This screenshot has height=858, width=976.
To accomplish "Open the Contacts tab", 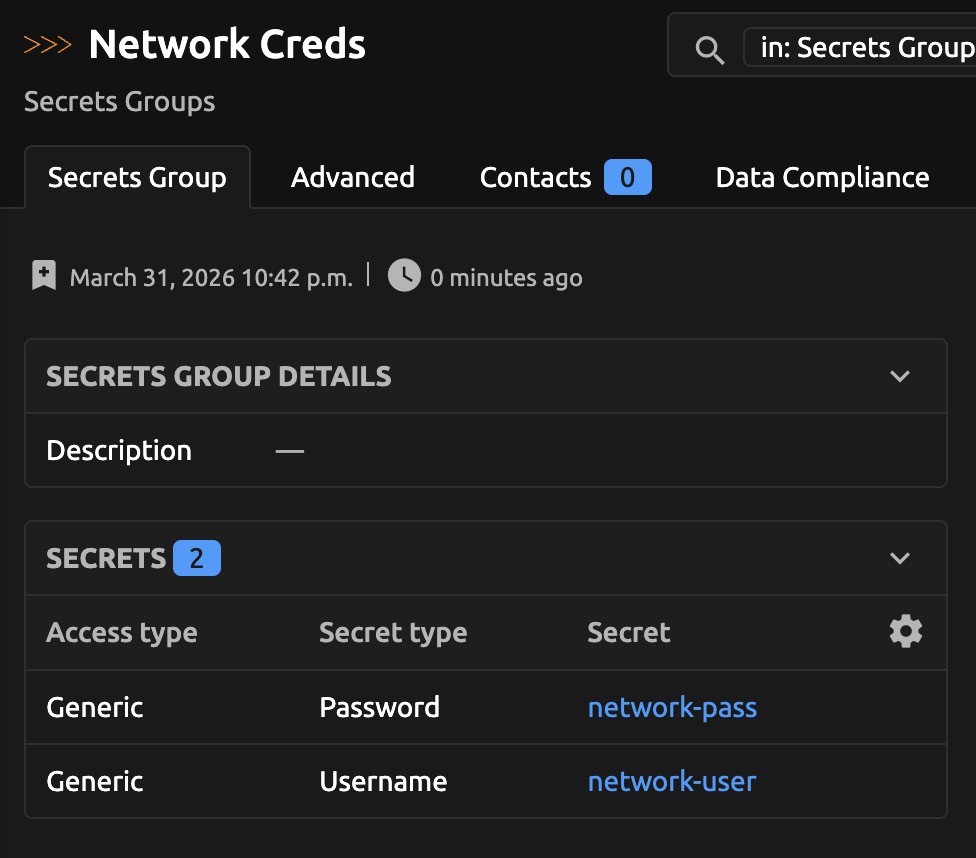I will [x=535, y=178].
